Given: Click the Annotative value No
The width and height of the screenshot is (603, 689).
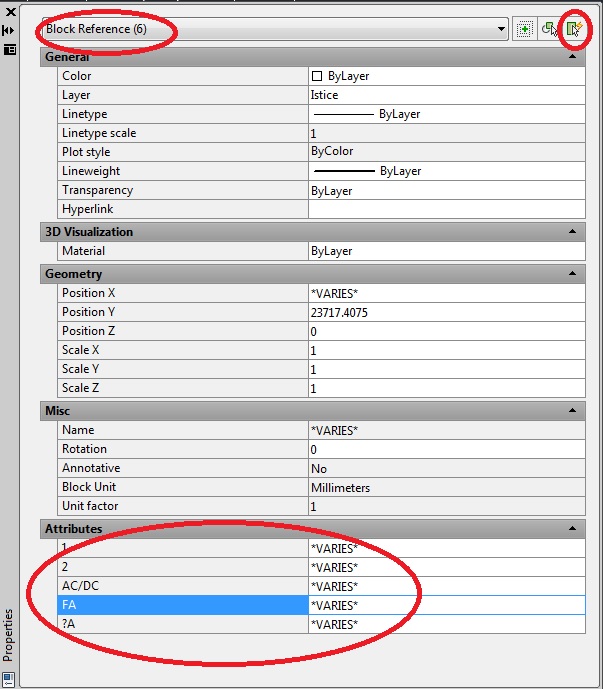Looking at the screenshot, I should [446, 468].
